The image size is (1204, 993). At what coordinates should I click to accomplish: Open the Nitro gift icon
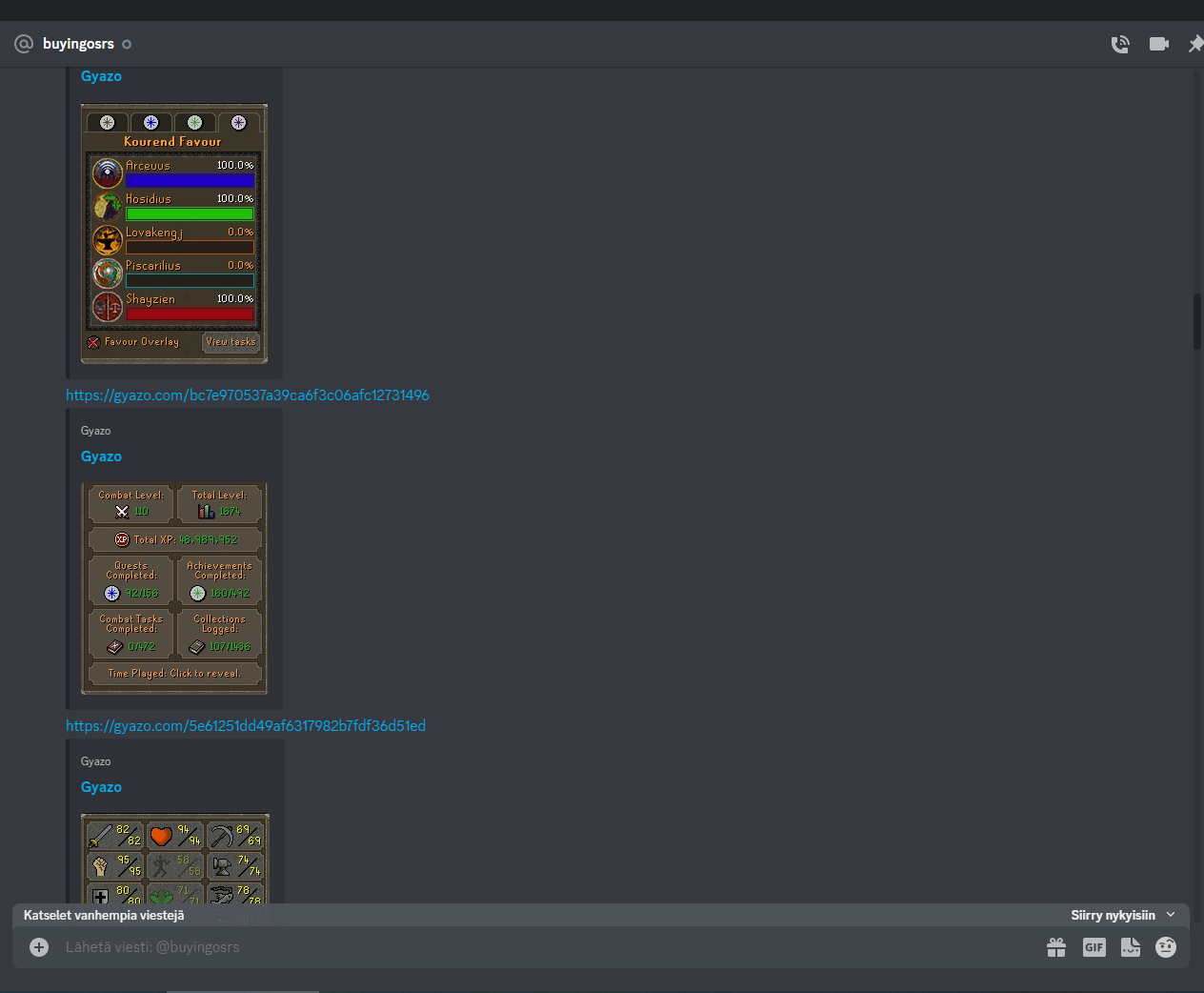click(x=1056, y=947)
